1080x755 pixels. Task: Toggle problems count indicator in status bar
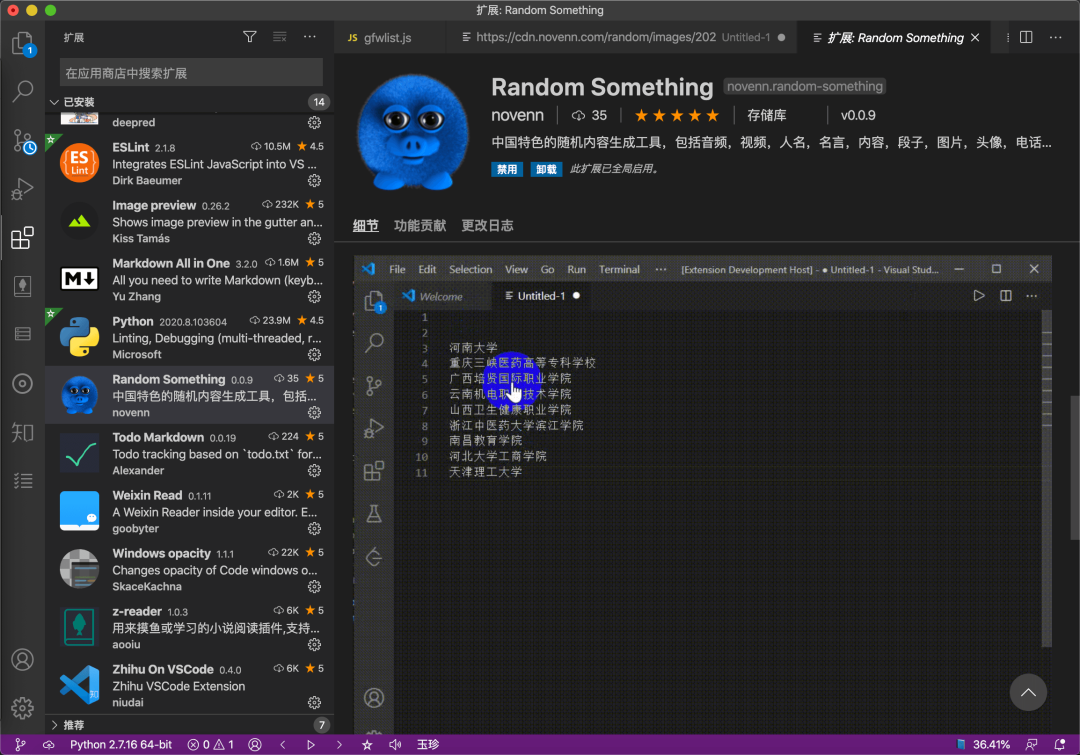pos(211,744)
